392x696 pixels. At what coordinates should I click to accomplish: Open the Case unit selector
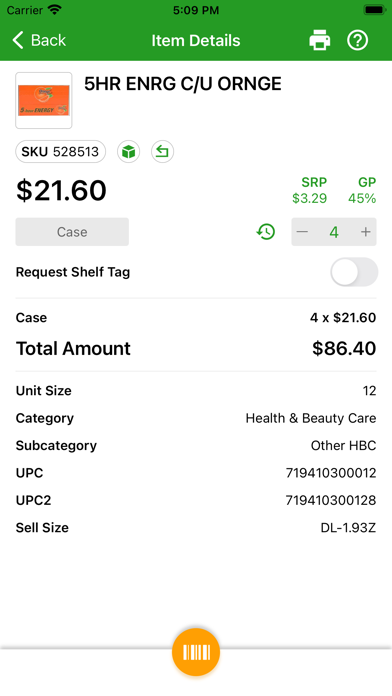pos(72,232)
